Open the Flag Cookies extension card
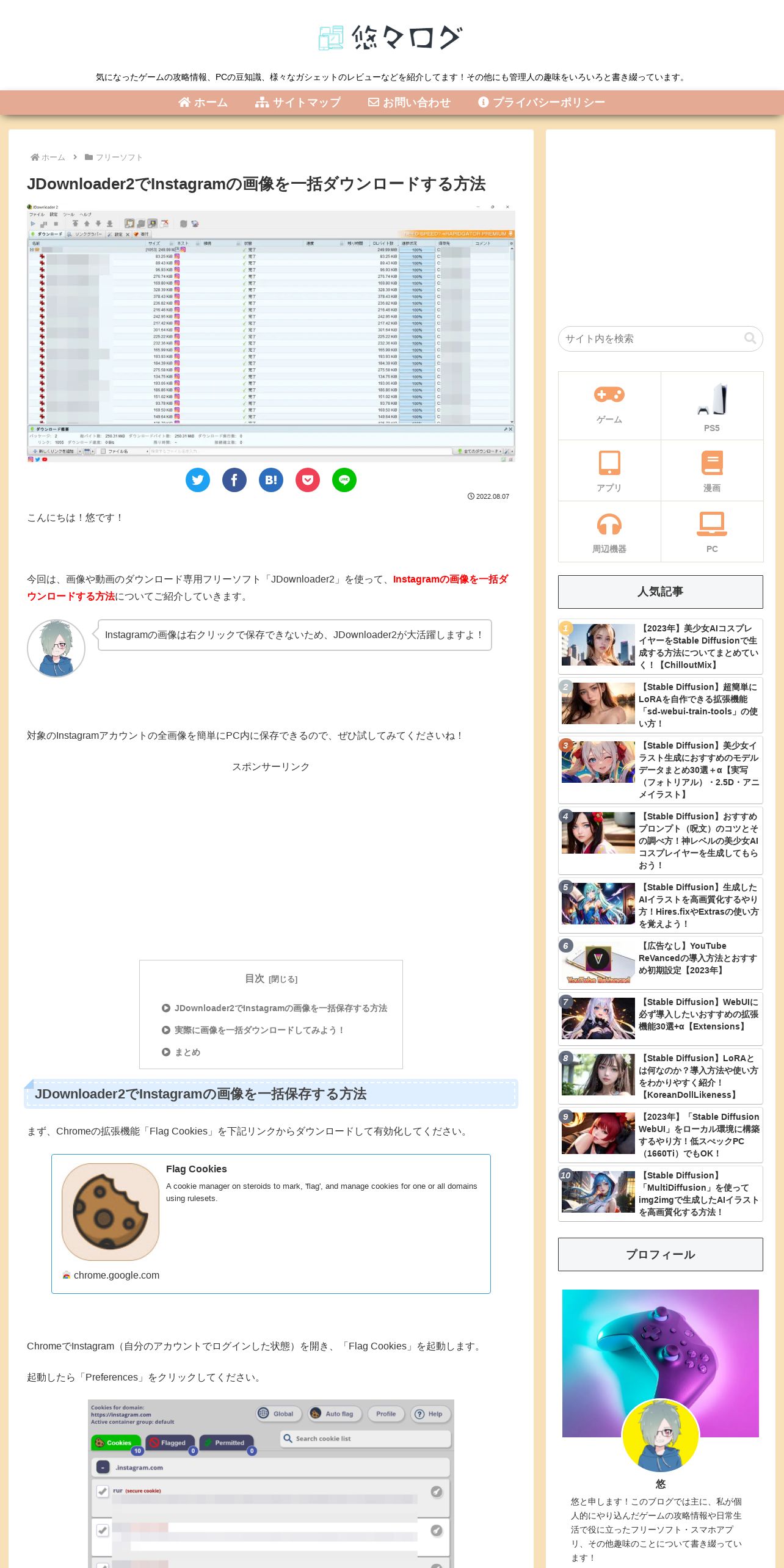Image resolution: width=784 pixels, height=1568 pixels. click(x=271, y=1224)
